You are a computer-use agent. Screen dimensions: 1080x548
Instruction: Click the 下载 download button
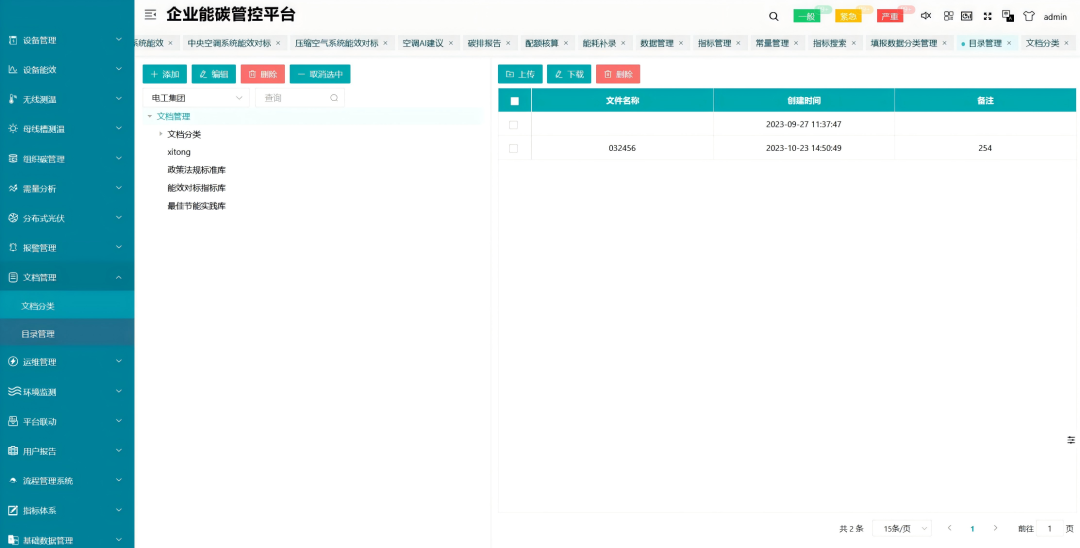pos(569,74)
